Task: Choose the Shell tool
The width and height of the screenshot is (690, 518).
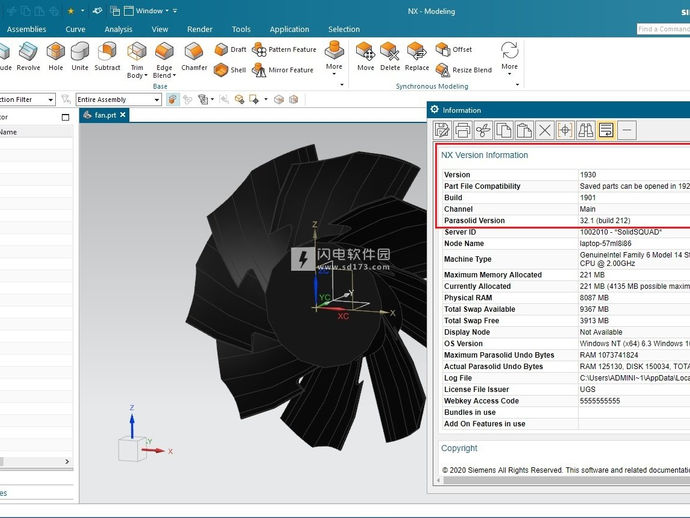Action: 230,70
